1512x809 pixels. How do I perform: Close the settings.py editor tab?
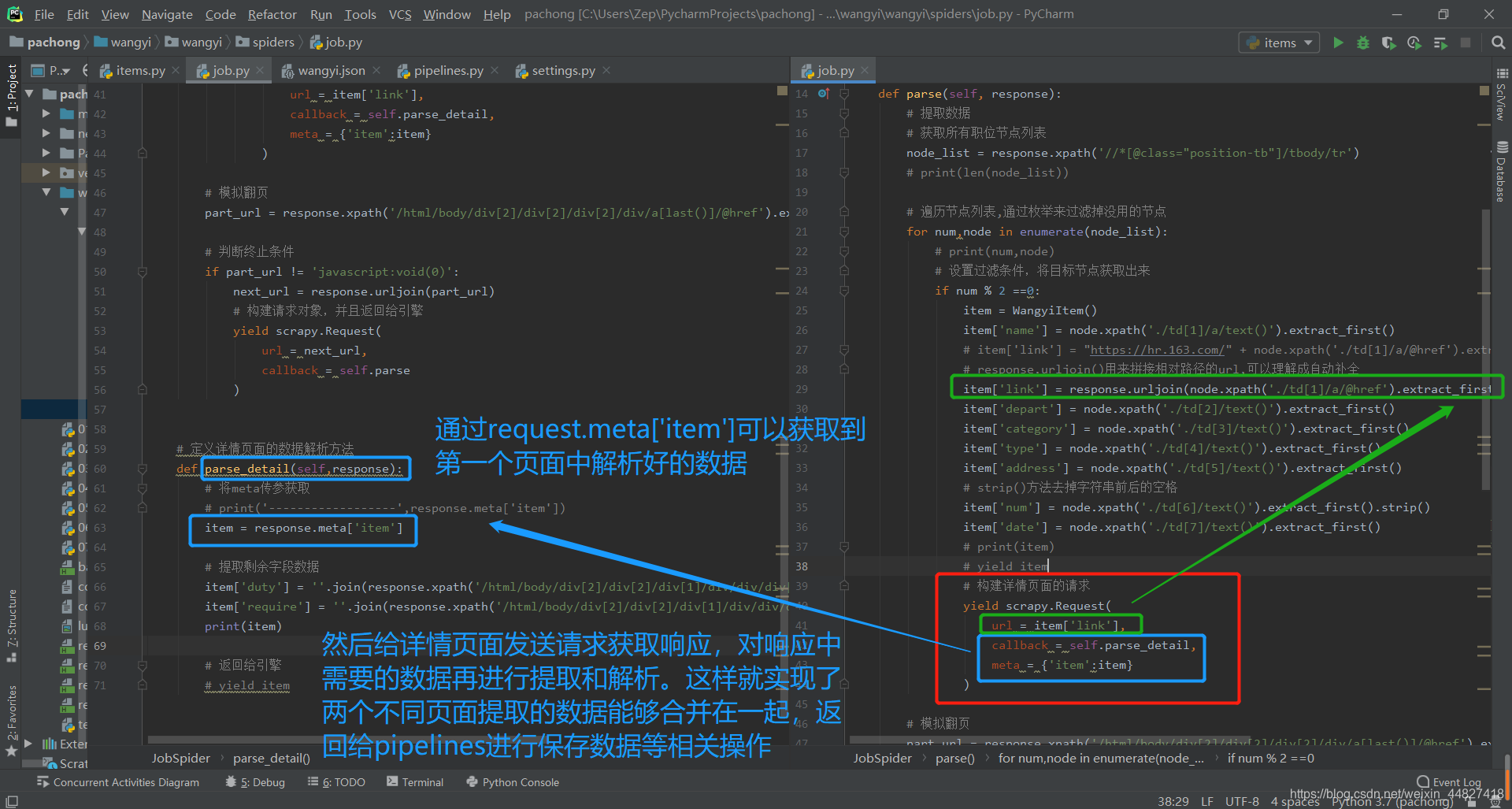point(606,70)
